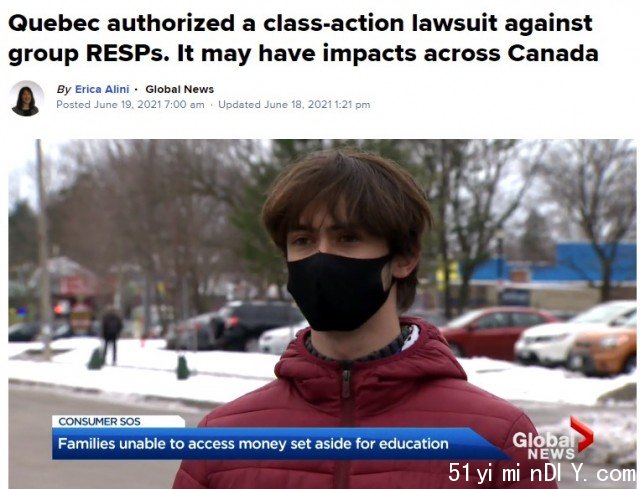Click the pedestrian walking in the background

111,335
